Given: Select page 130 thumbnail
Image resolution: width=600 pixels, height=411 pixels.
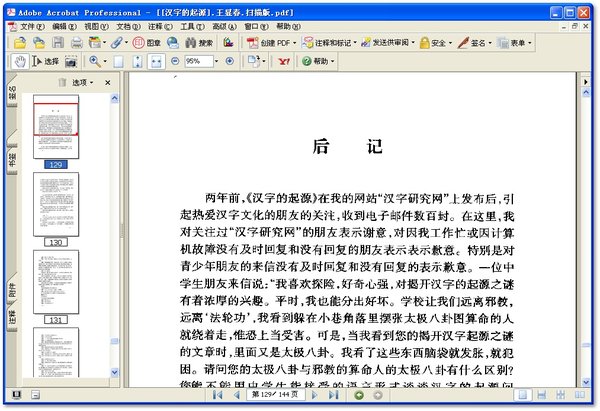Looking at the screenshot, I should tap(56, 204).
